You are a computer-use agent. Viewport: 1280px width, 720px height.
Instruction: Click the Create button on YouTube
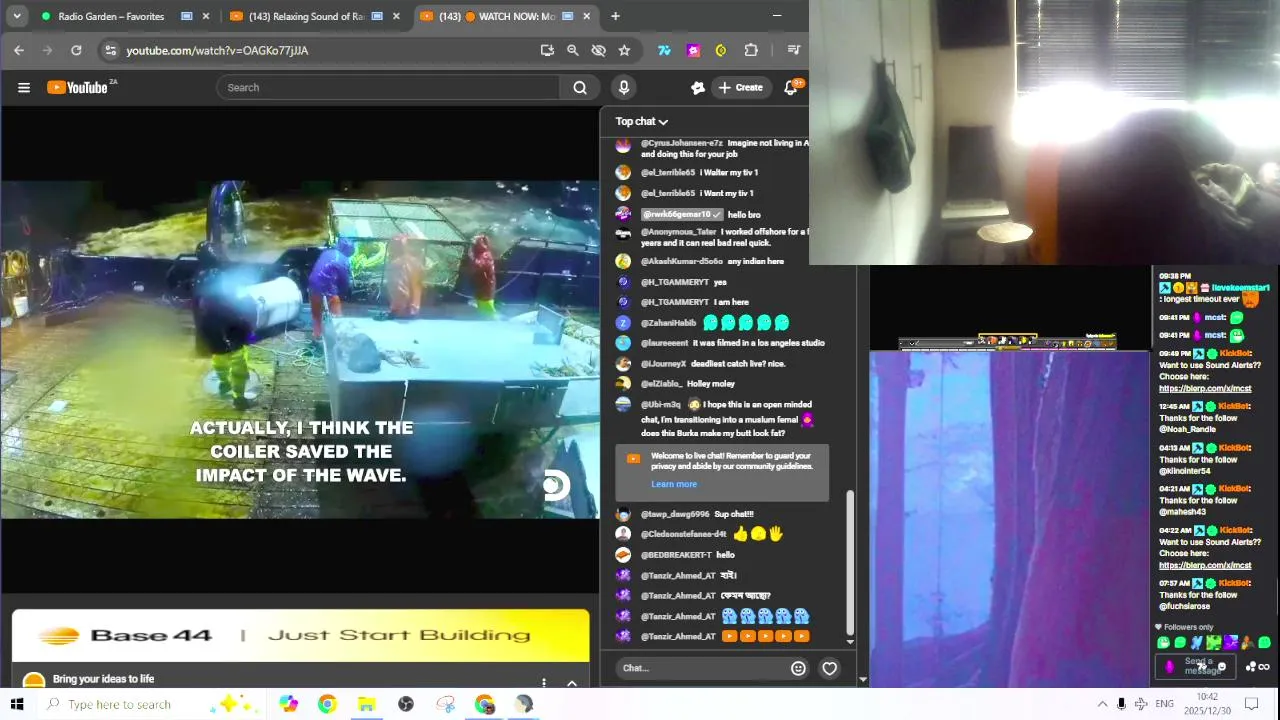tap(740, 88)
